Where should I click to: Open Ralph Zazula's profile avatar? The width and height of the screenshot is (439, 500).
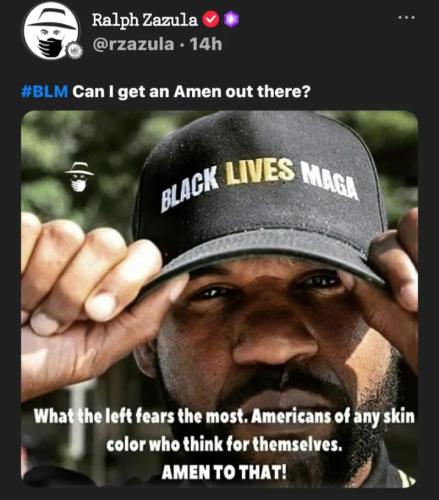[51, 31]
